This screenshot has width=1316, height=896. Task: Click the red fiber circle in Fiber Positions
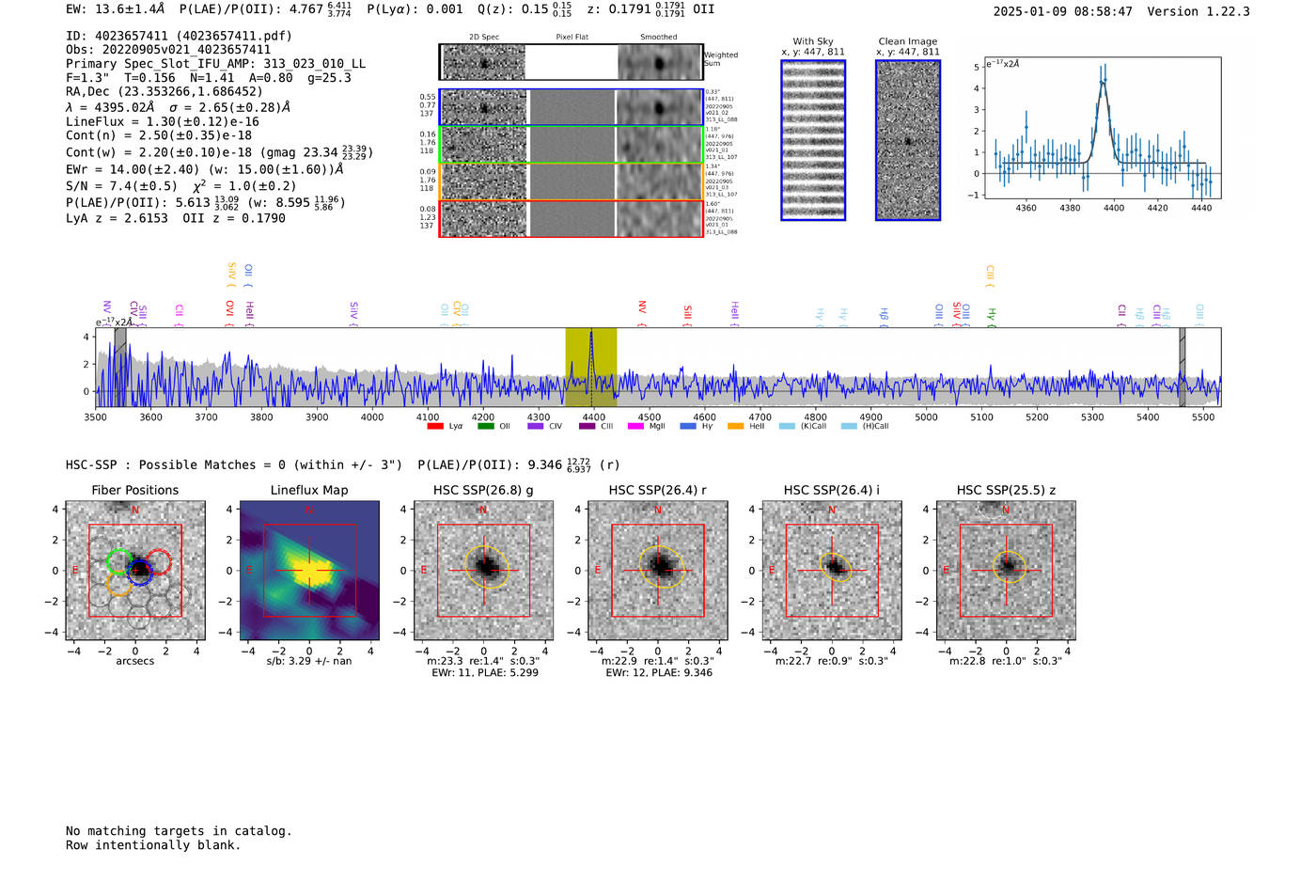pos(159,562)
